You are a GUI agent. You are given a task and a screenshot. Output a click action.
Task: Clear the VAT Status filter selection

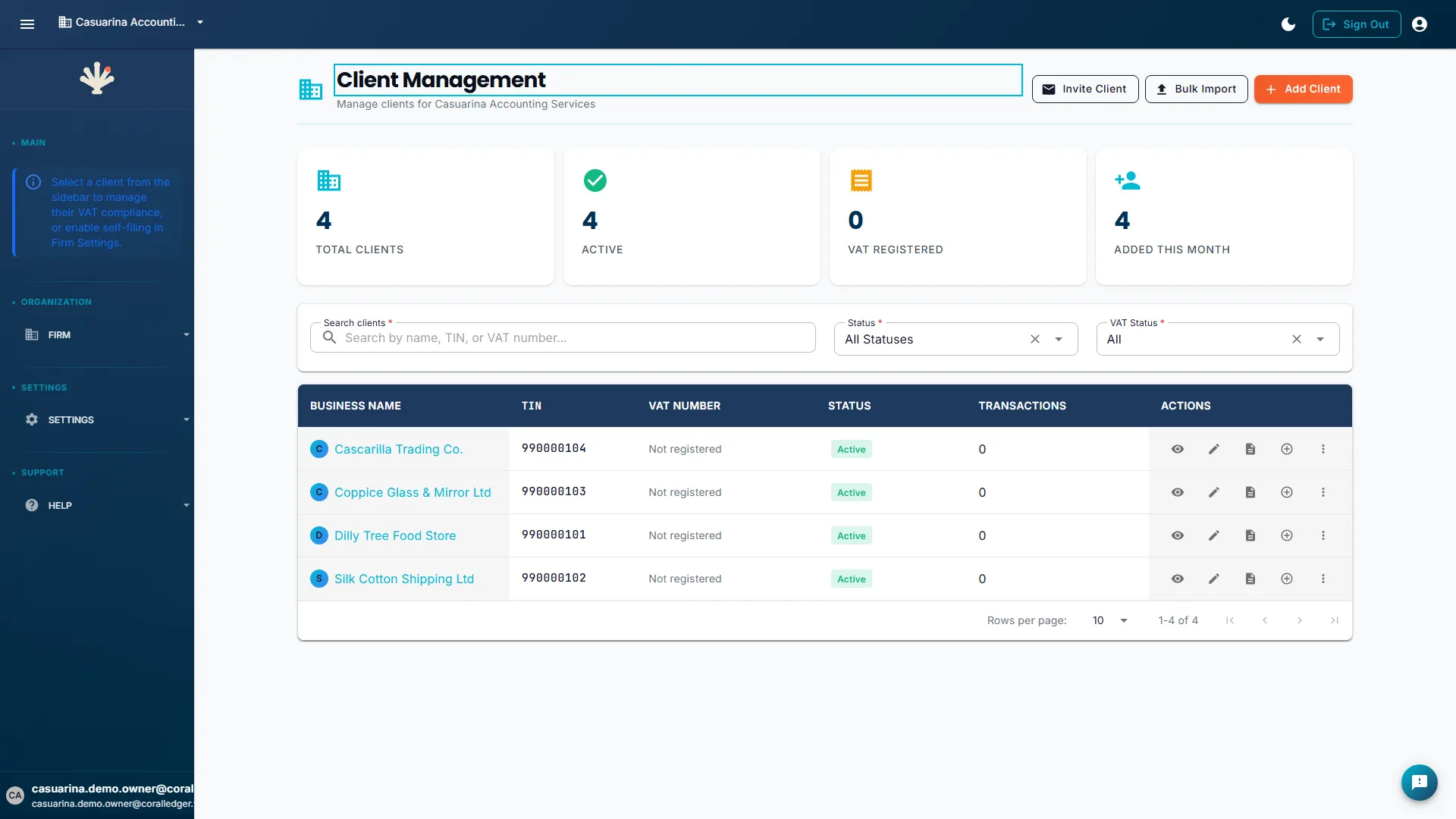1297,339
